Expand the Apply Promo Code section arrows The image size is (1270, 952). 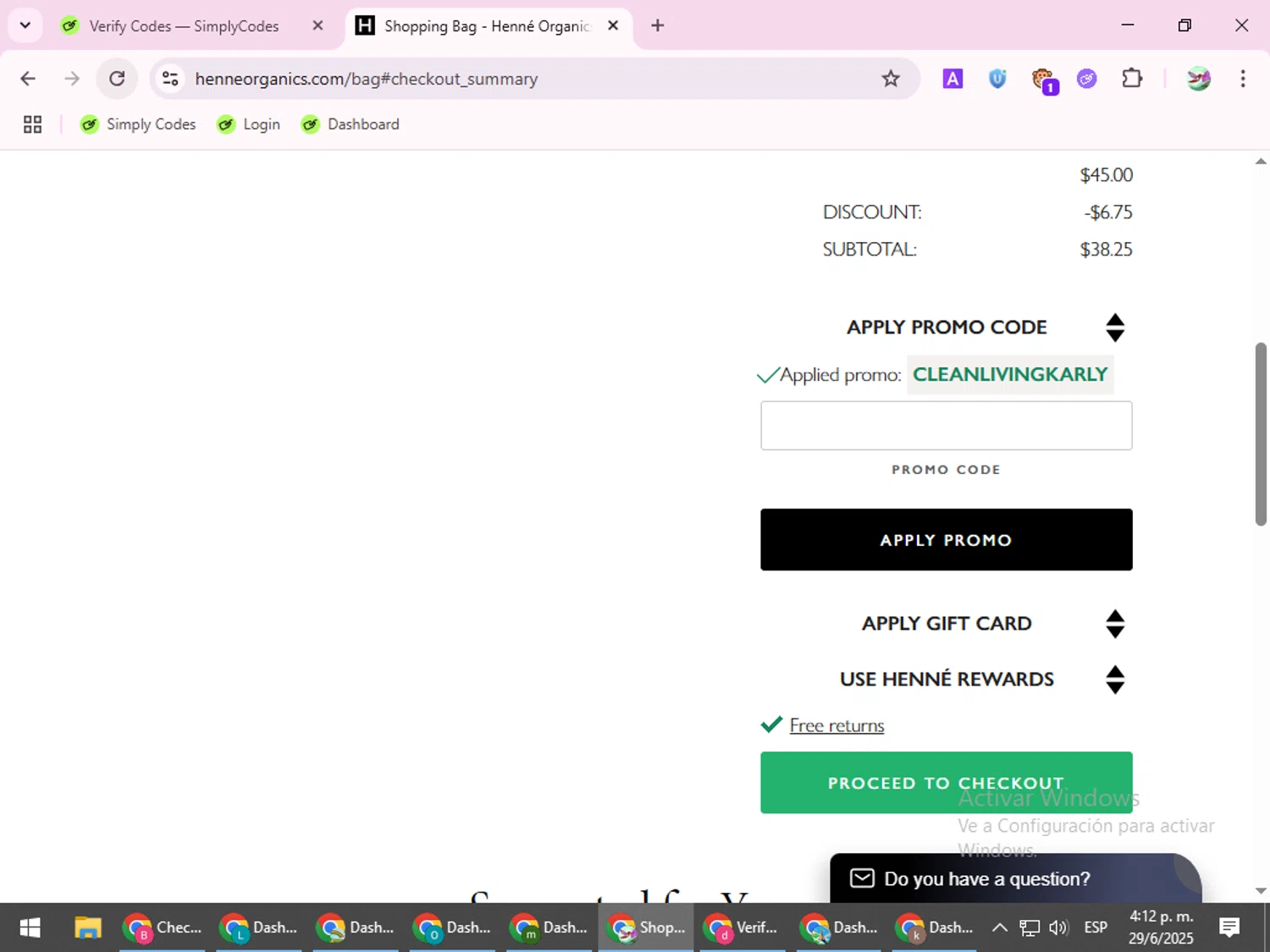1115,327
